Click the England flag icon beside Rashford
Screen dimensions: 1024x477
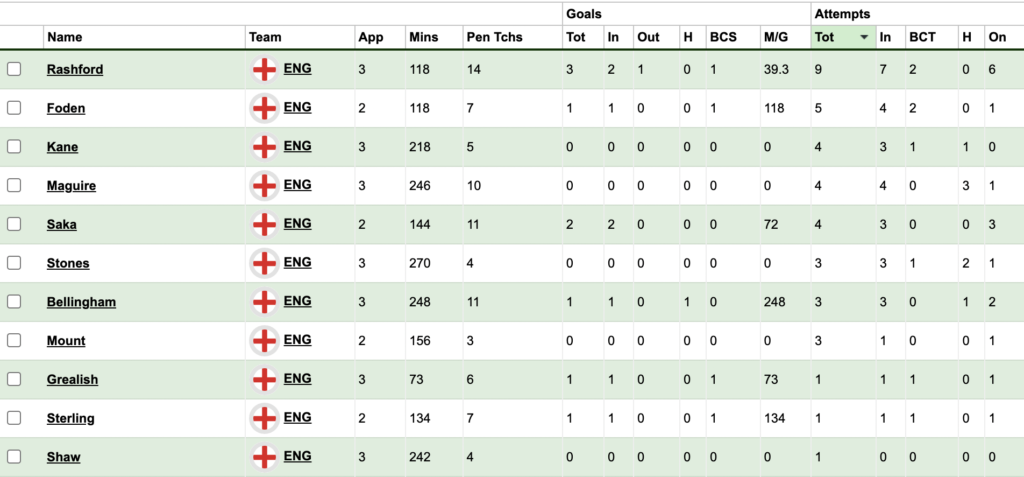coord(264,70)
